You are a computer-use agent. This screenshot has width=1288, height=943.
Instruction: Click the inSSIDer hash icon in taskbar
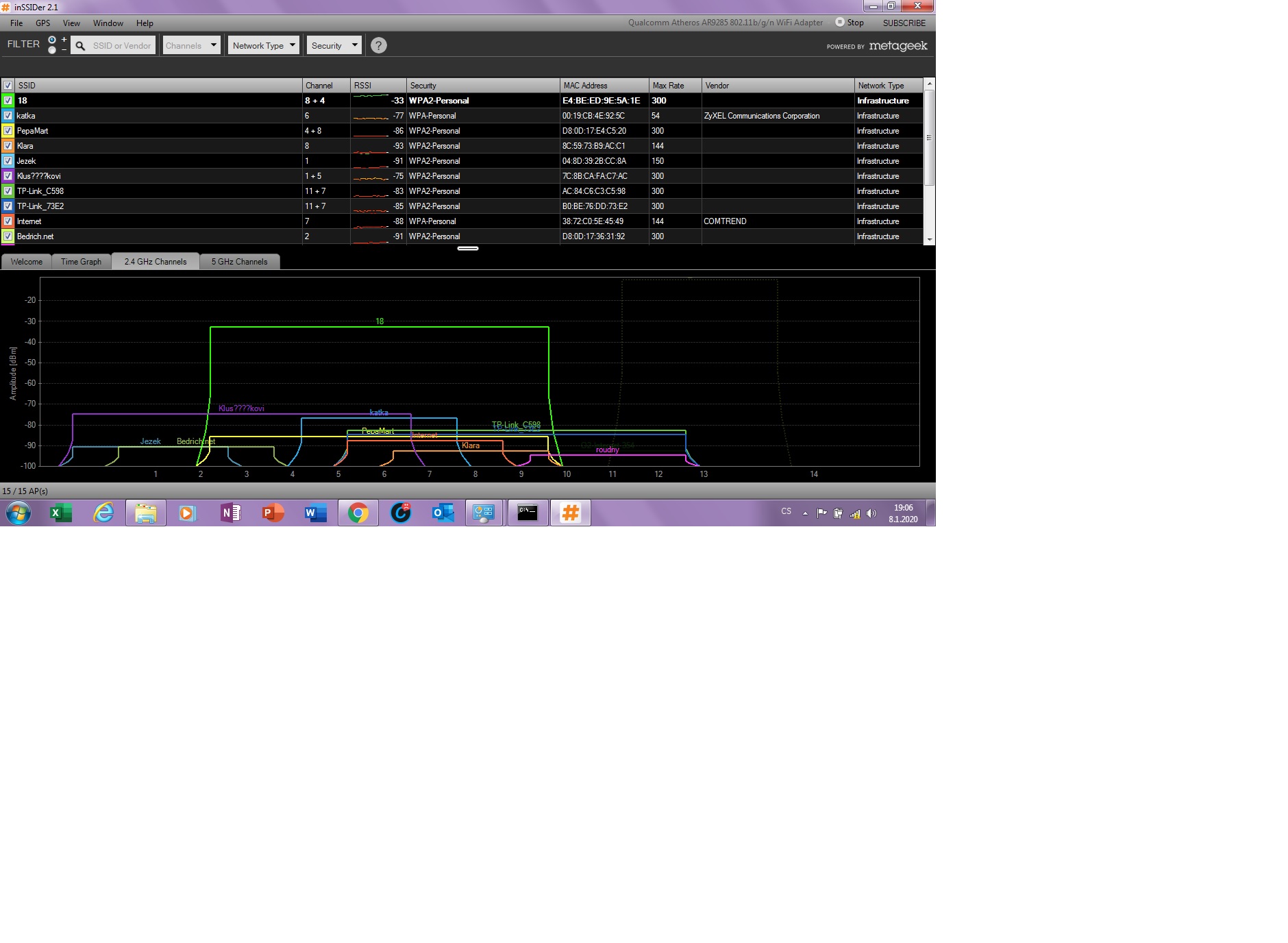coord(570,513)
